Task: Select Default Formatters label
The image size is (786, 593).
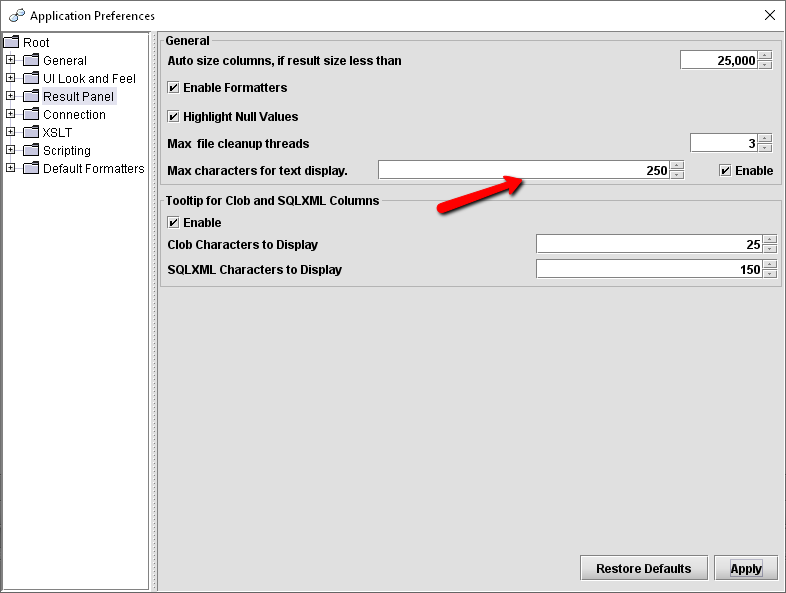Action: [94, 169]
